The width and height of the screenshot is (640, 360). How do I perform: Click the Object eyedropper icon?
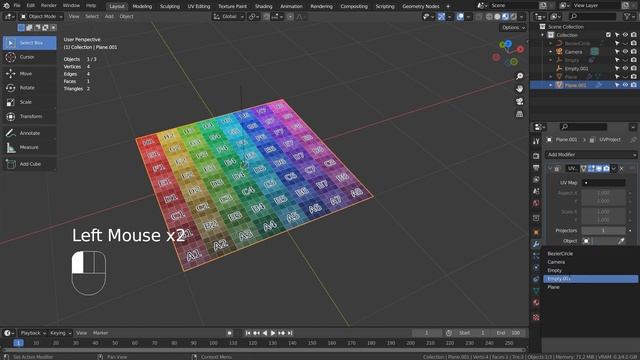pyautogui.click(x=621, y=241)
